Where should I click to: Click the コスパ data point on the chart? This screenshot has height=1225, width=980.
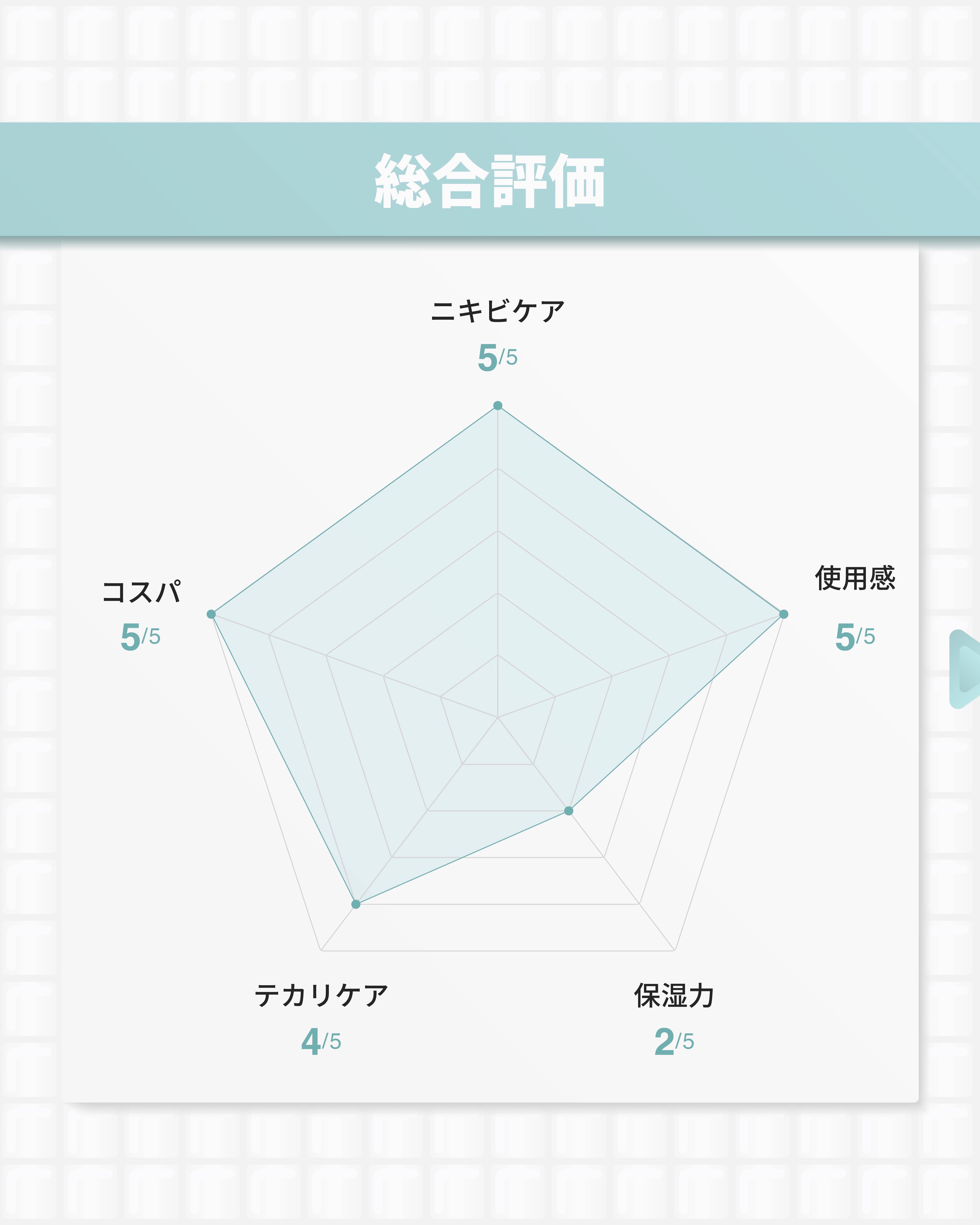tap(211, 614)
